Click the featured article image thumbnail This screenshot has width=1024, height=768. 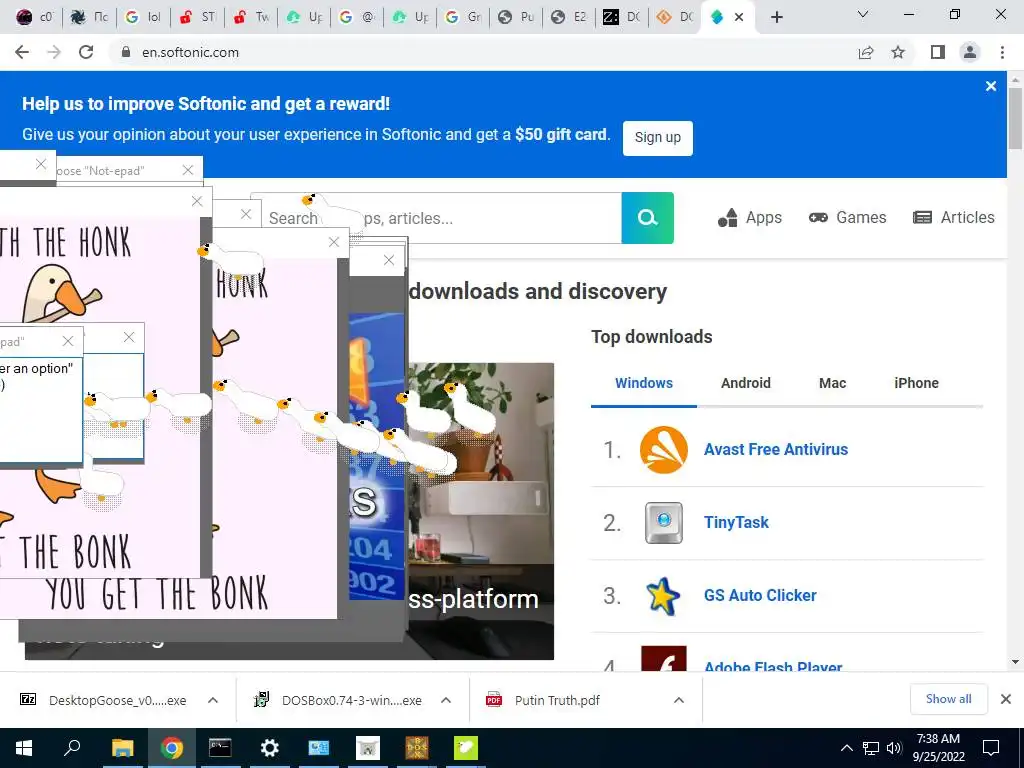point(480,511)
